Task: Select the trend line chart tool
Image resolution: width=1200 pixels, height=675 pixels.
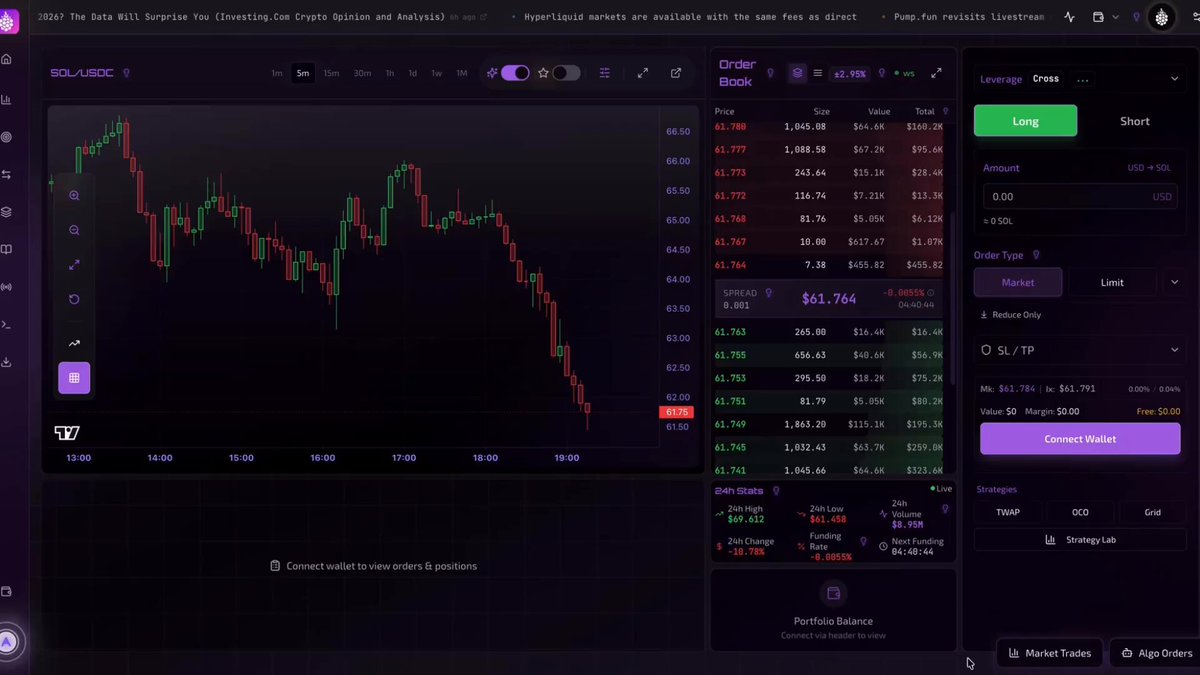Action: pyautogui.click(x=74, y=343)
